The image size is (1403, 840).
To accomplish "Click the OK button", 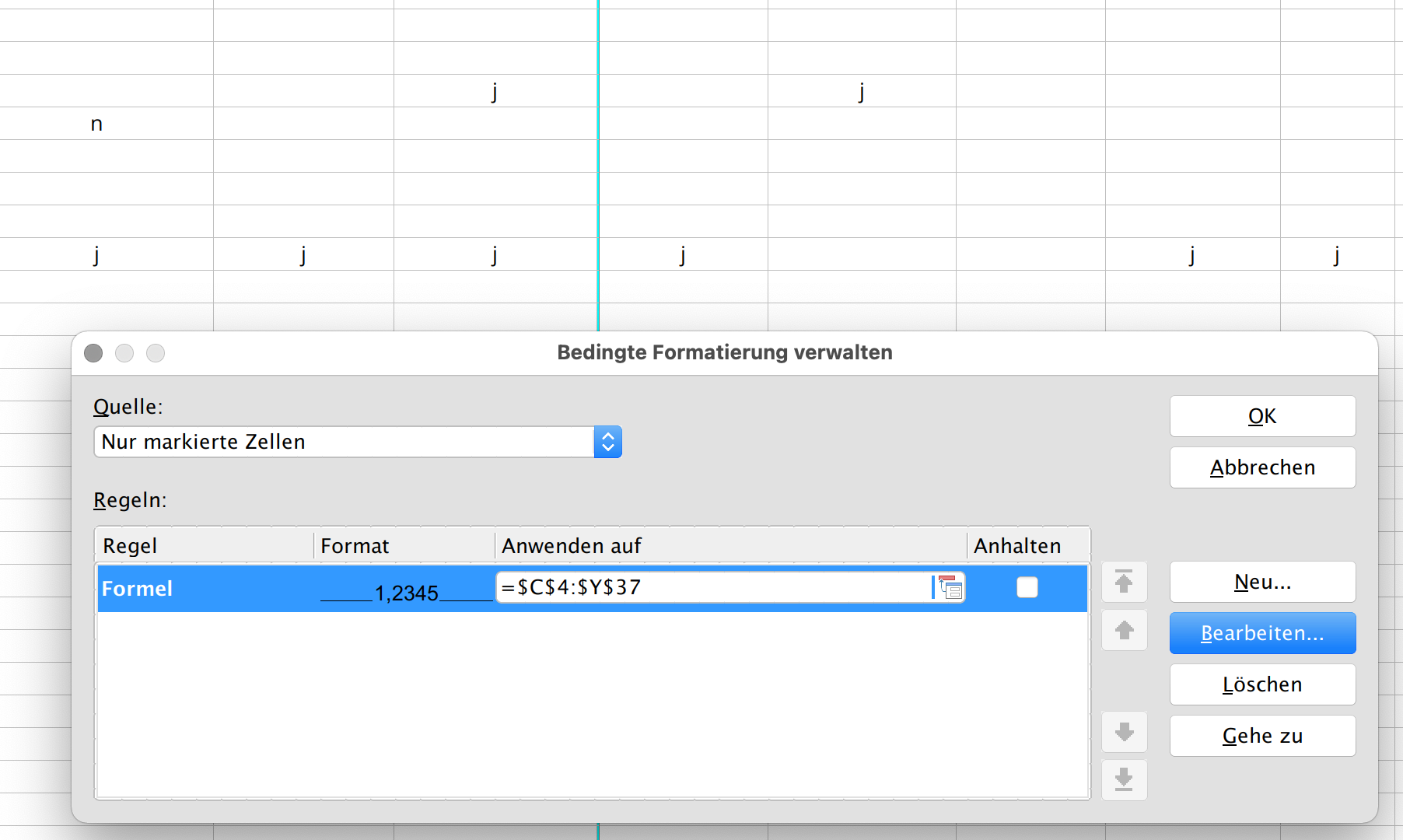I will coord(1261,416).
